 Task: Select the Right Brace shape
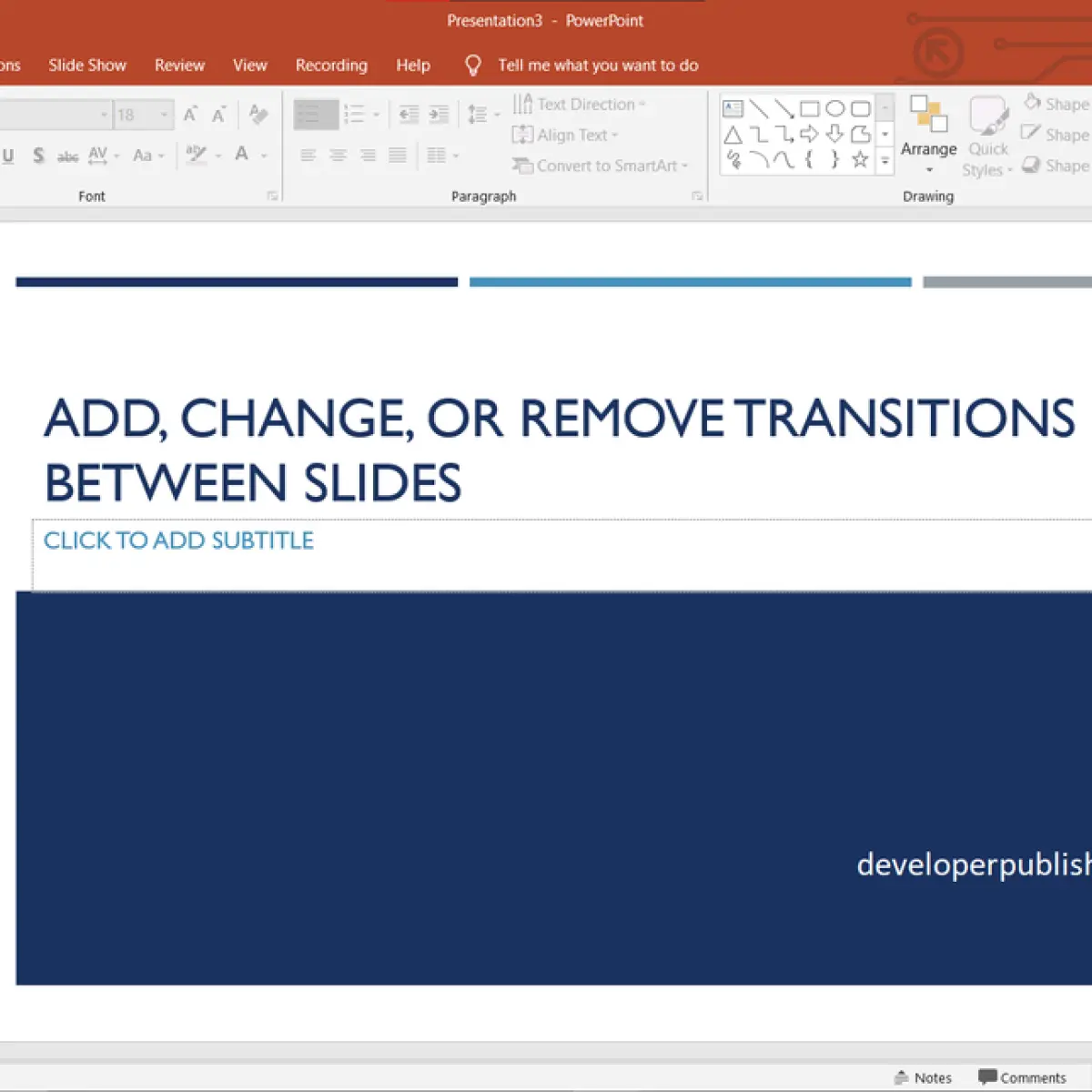pyautogui.click(x=834, y=160)
